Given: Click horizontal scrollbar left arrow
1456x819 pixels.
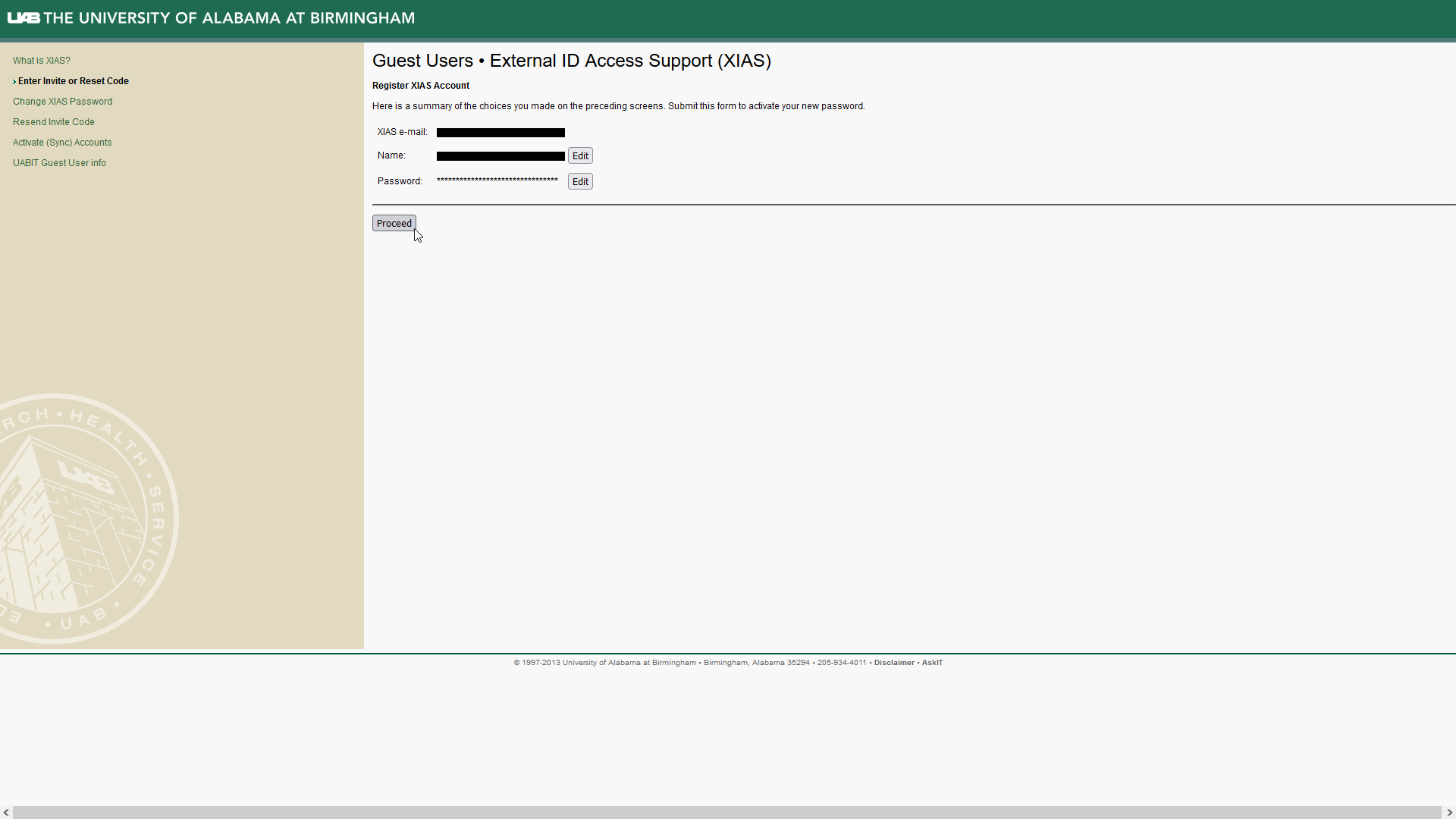Looking at the screenshot, I should pos(6,812).
